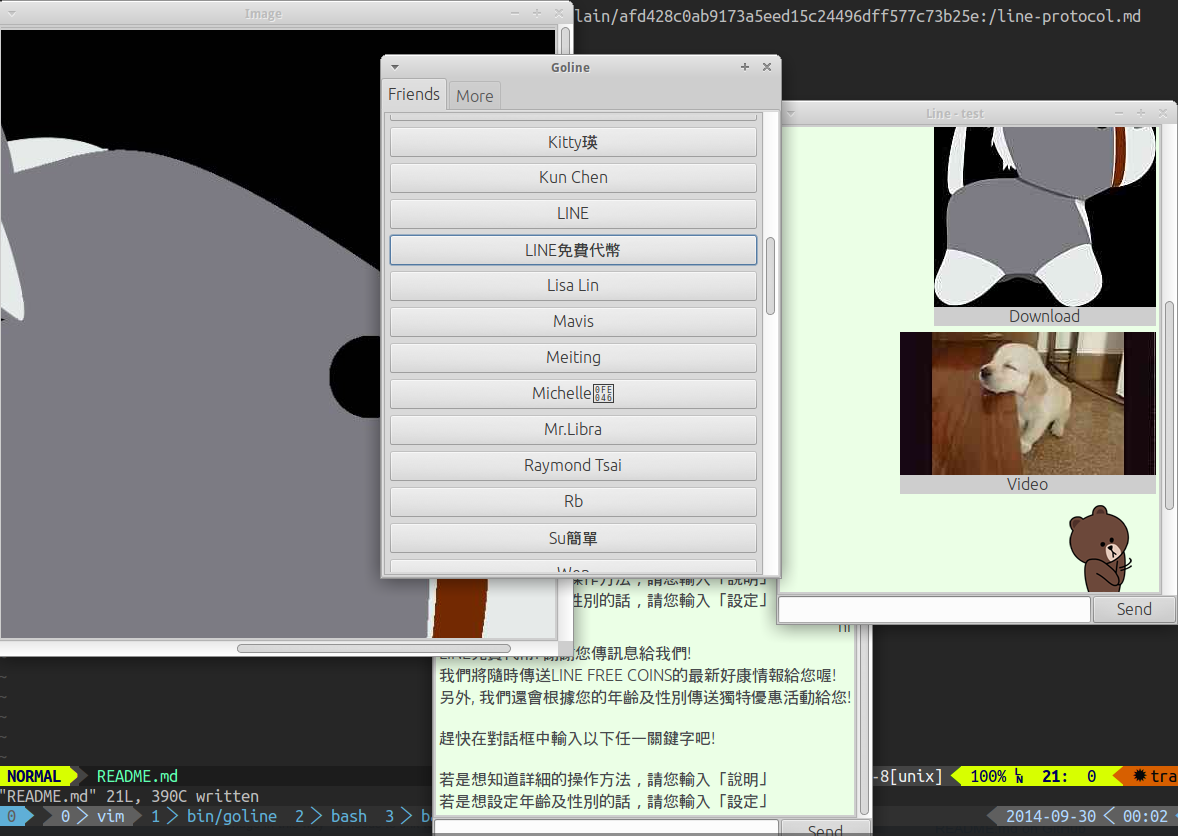
Task: Open chat with Kun Chen
Action: [573, 177]
